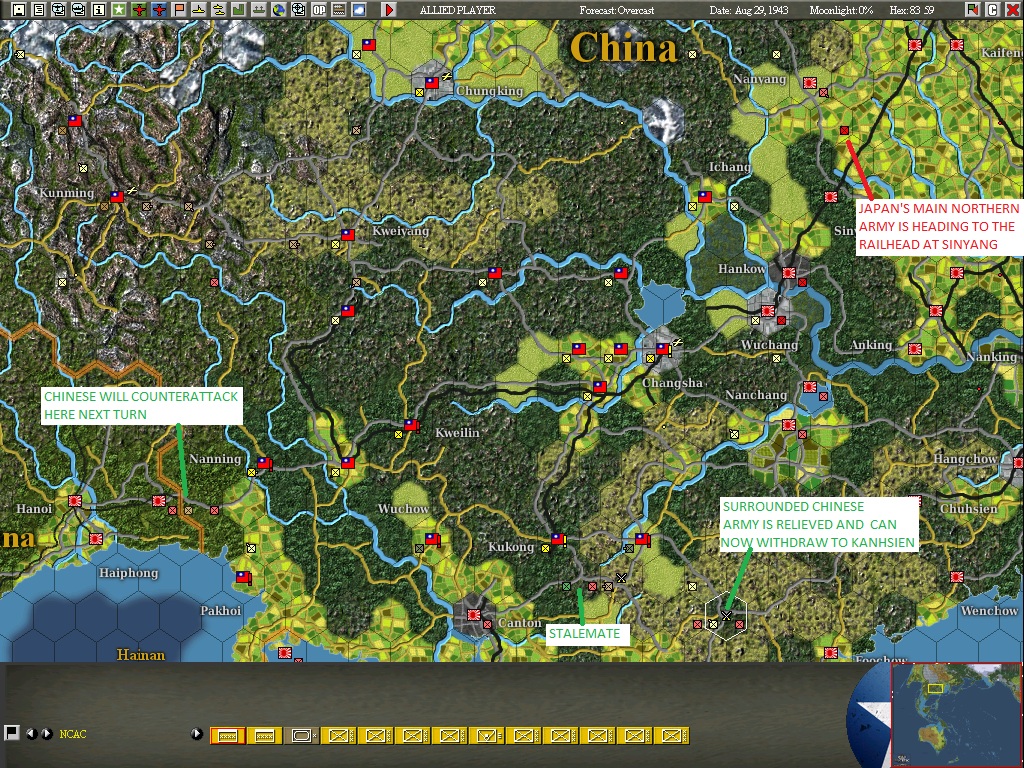The image size is (1024, 768).
Task: Click the Chinese flag at Kweilin
Action: click(x=411, y=425)
